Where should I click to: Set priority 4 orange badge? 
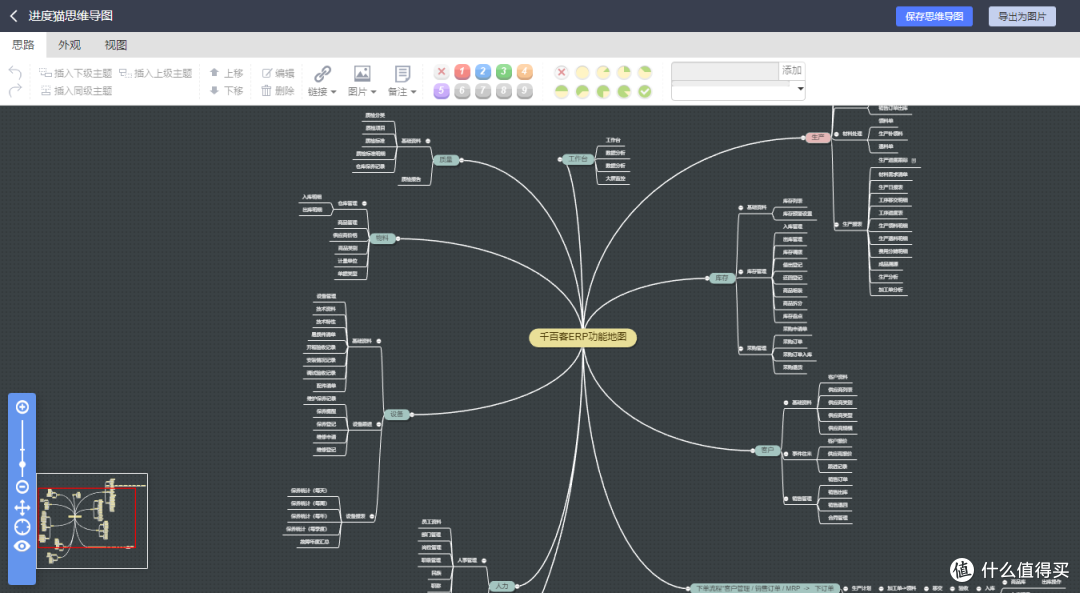pyautogui.click(x=524, y=72)
